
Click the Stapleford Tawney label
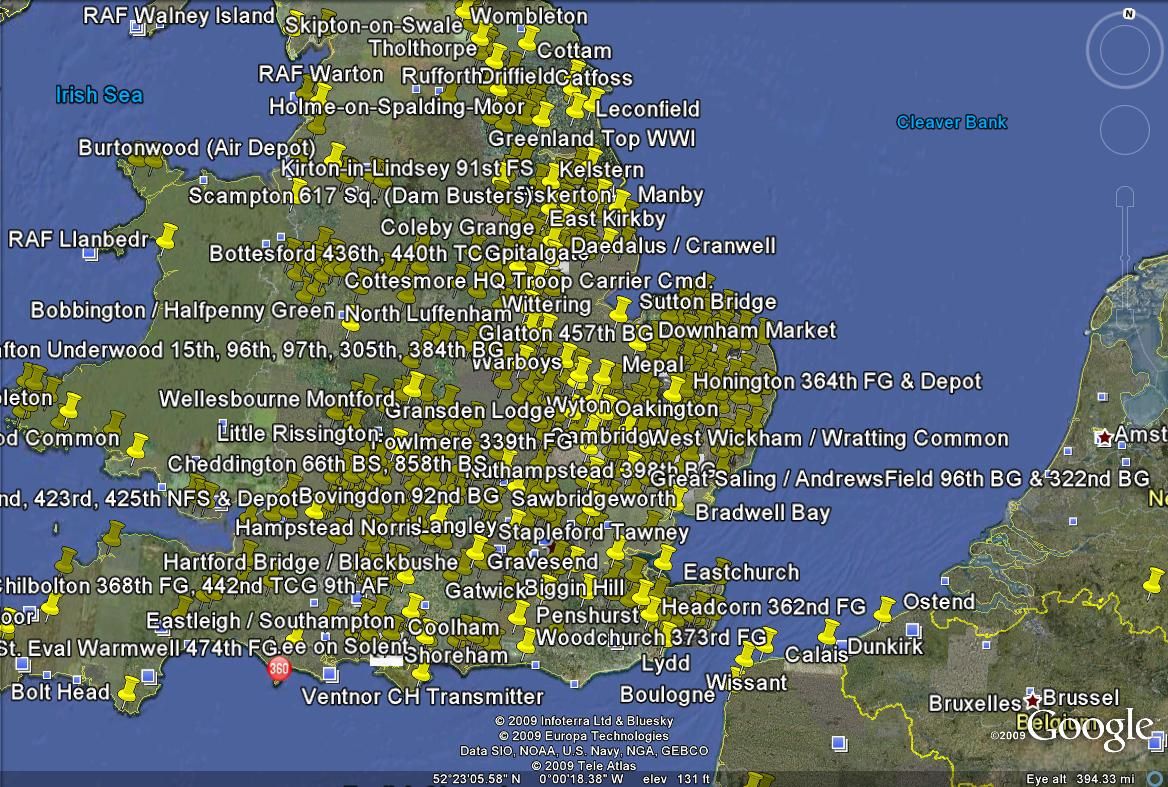click(x=594, y=532)
